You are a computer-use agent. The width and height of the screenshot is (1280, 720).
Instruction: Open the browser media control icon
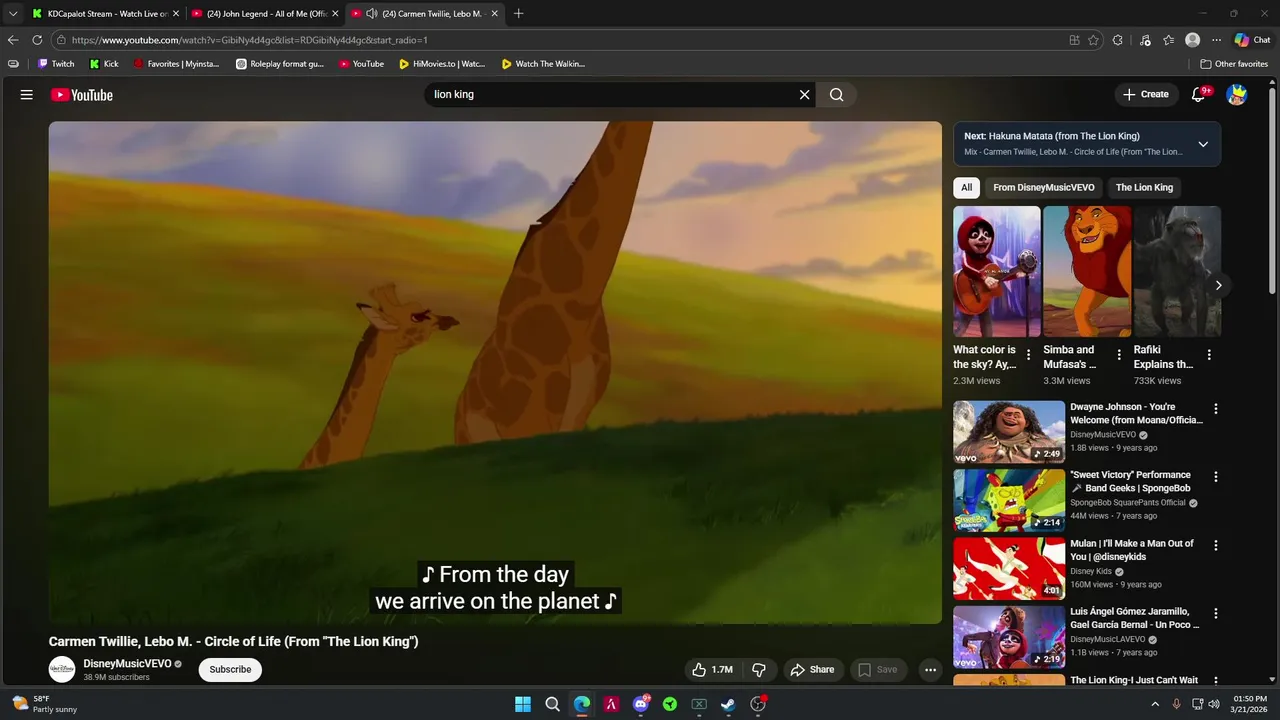pos(1145,40)
